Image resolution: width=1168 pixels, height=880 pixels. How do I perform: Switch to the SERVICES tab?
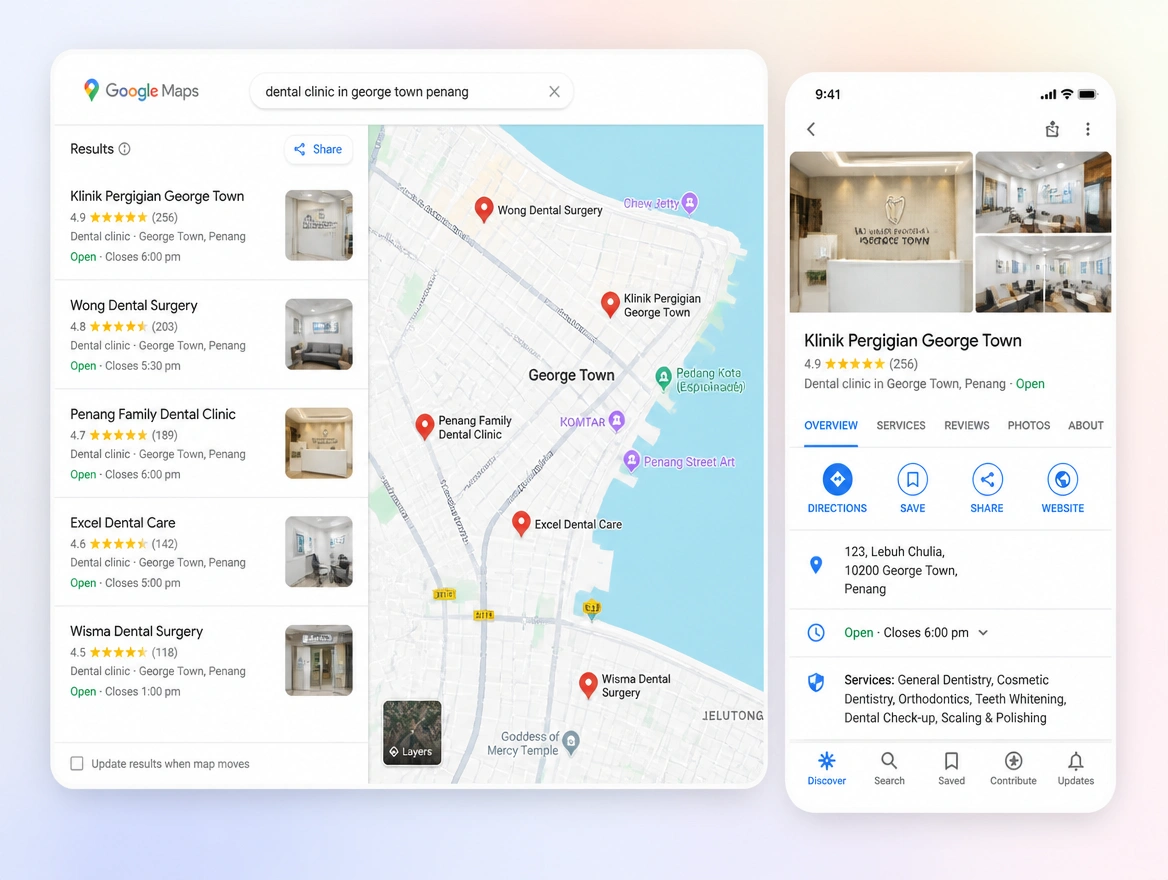point(901,425)
